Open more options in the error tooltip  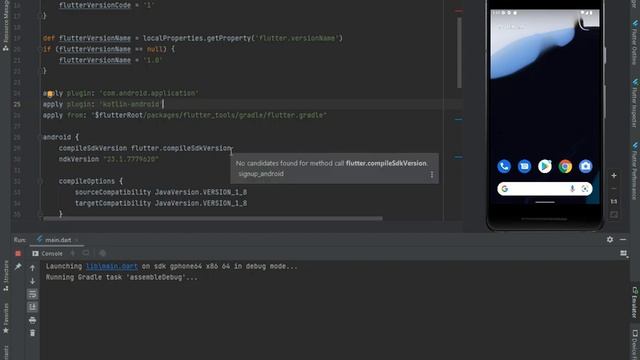[x=432, y=175]
